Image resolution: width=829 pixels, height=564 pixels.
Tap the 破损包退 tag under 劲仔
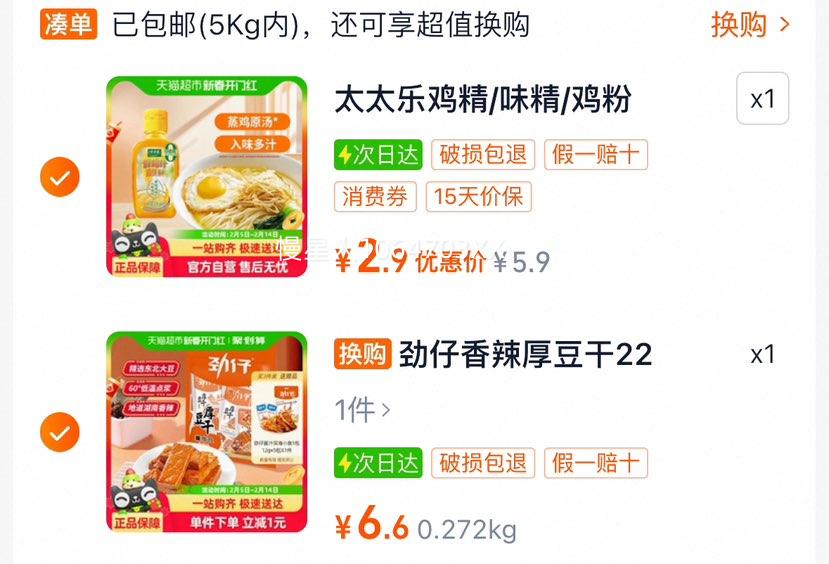click(483, 463)
